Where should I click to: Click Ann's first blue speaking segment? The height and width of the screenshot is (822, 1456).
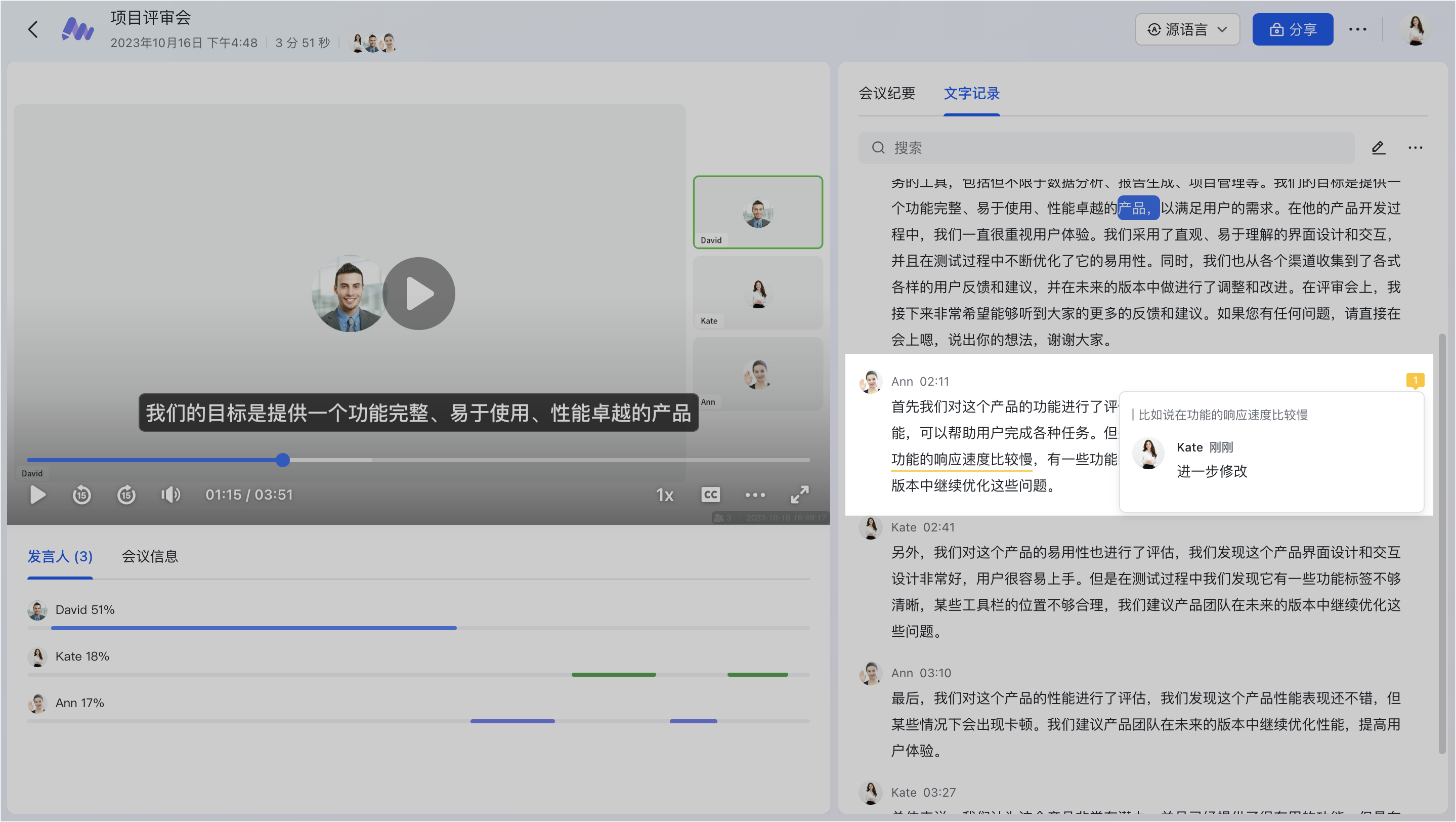[x=512, y=721]
